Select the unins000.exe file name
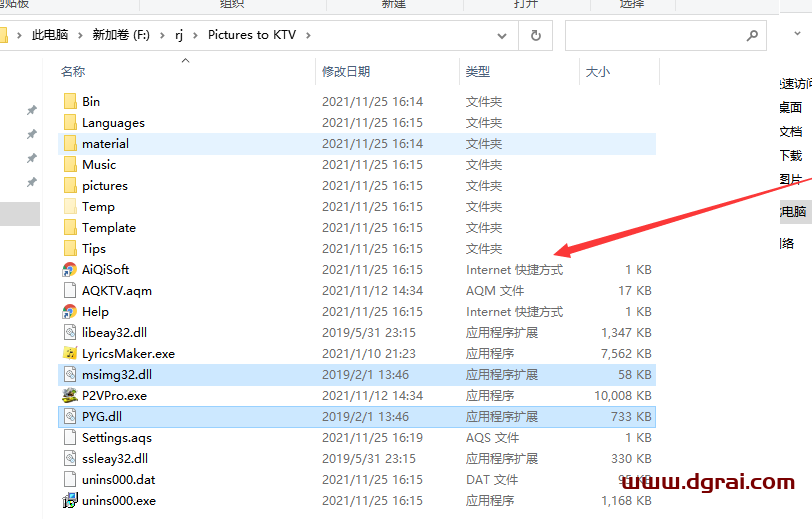 coord(119,501)
